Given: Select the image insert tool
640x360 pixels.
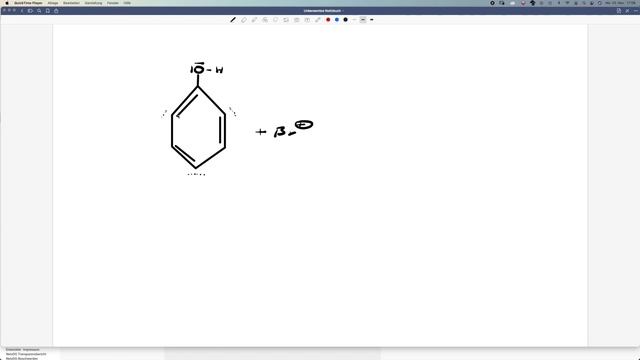Looking at the screenshot, I should (x=297, y=20).
